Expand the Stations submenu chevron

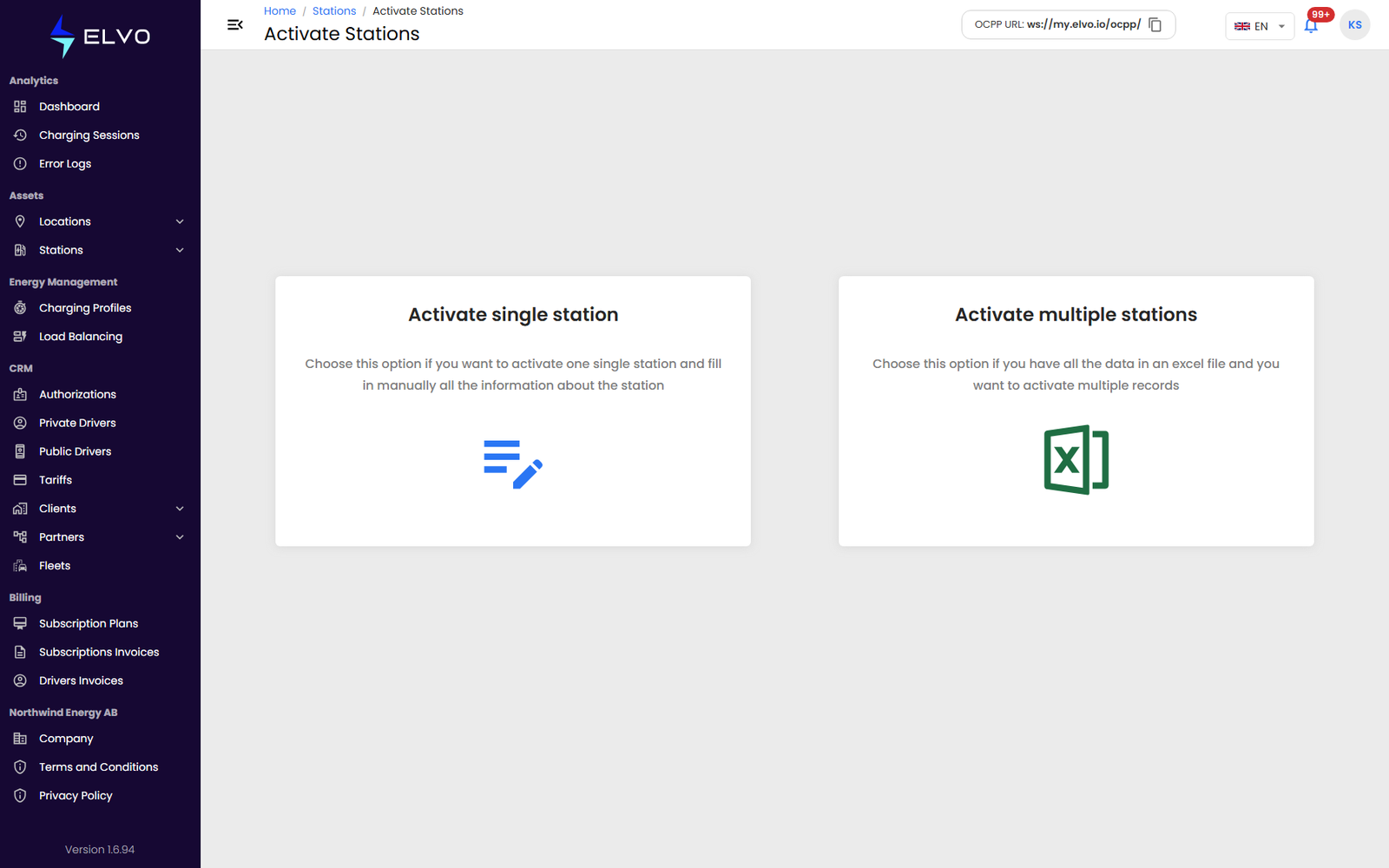pyautogui.click(x=180, y=250)
